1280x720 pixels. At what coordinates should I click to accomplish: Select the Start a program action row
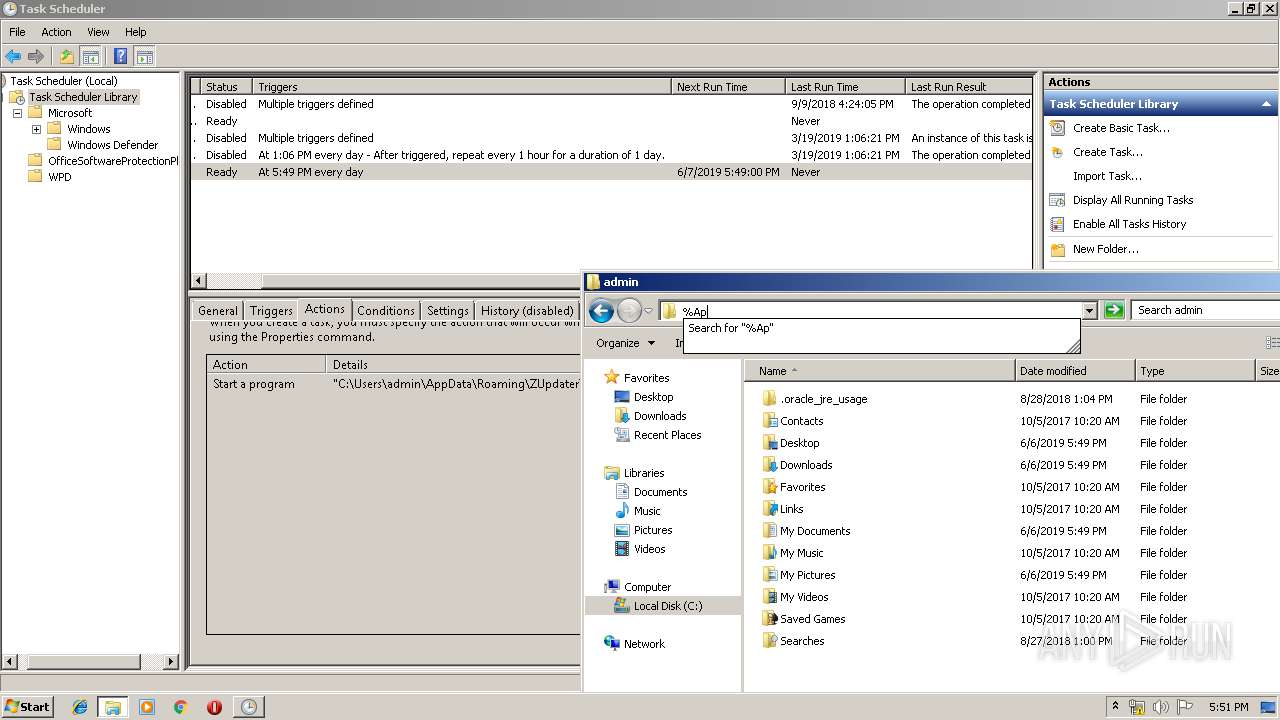coord(394,384)
